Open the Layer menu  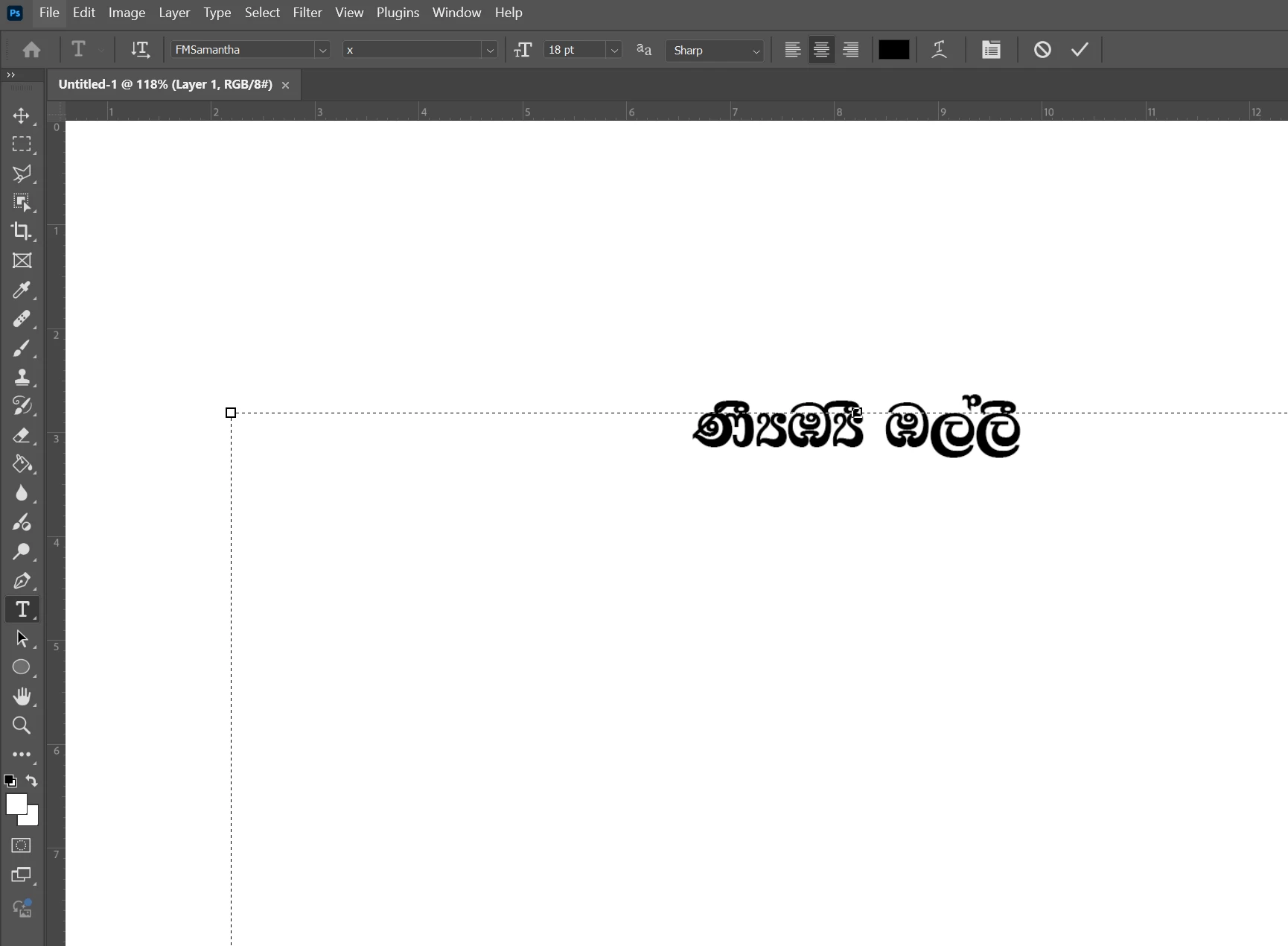(x=174, y=13)
